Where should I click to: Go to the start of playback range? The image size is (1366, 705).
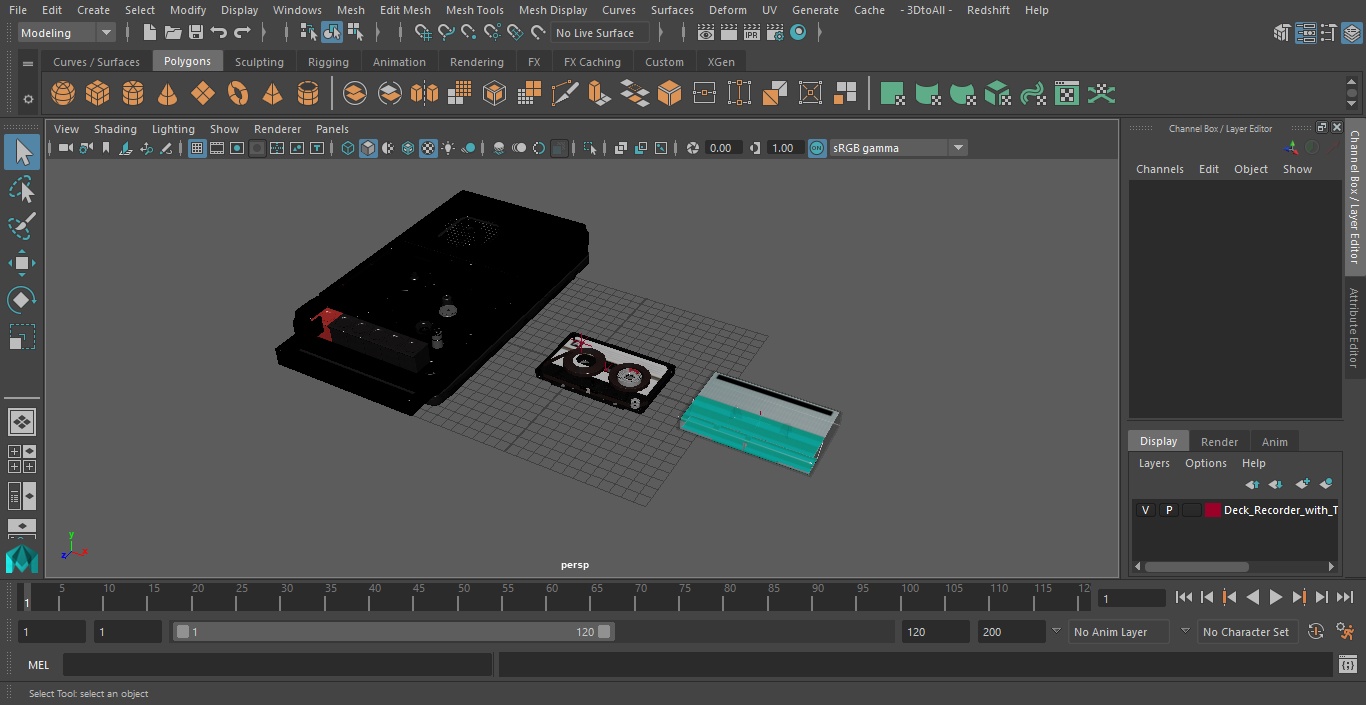coord(1183,597)
